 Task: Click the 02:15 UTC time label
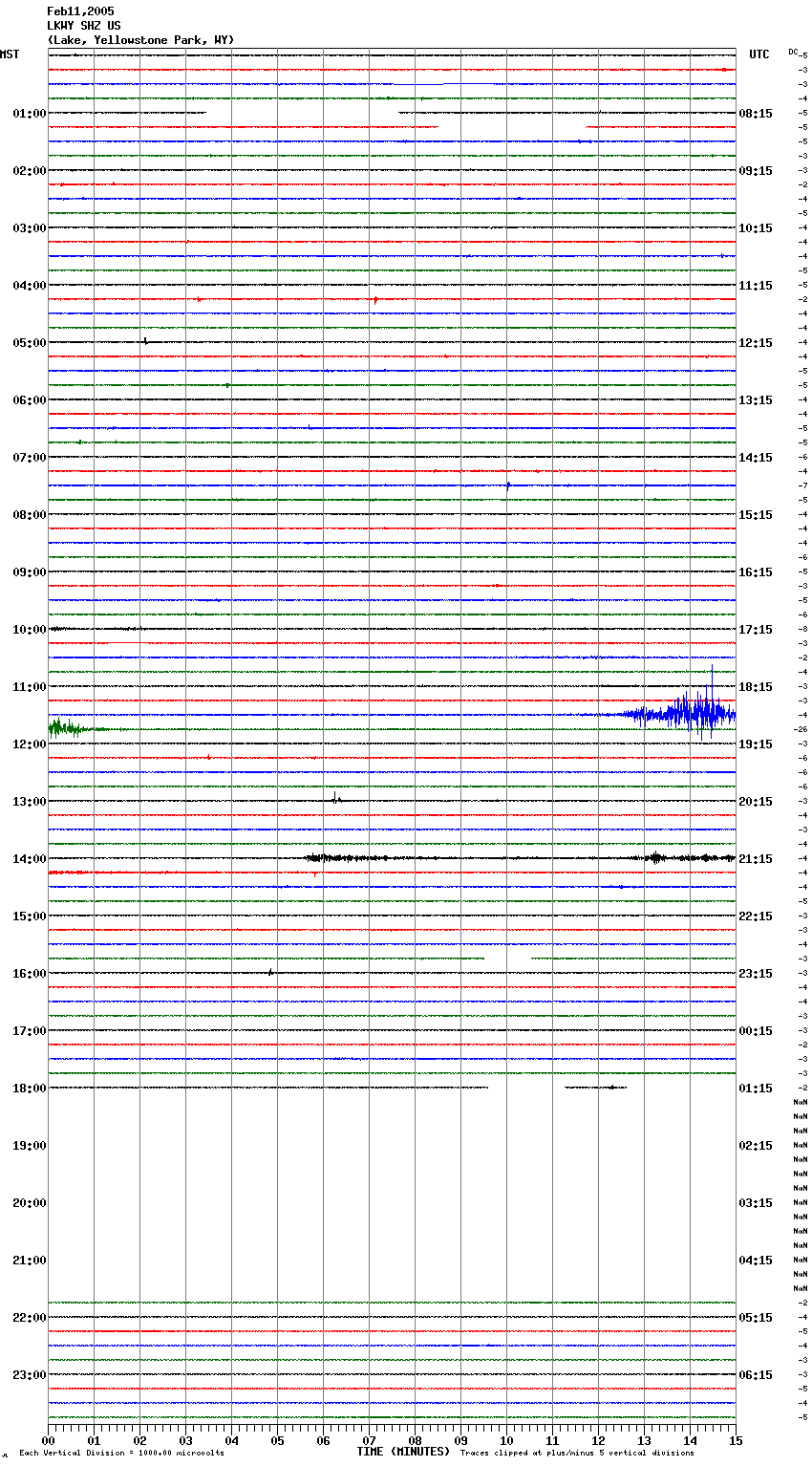(x=756, y=1146)
